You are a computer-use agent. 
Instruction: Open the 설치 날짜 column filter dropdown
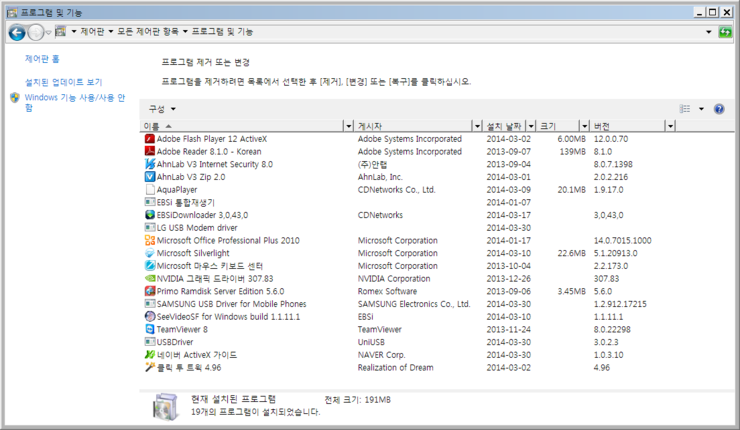pos(531,126)
